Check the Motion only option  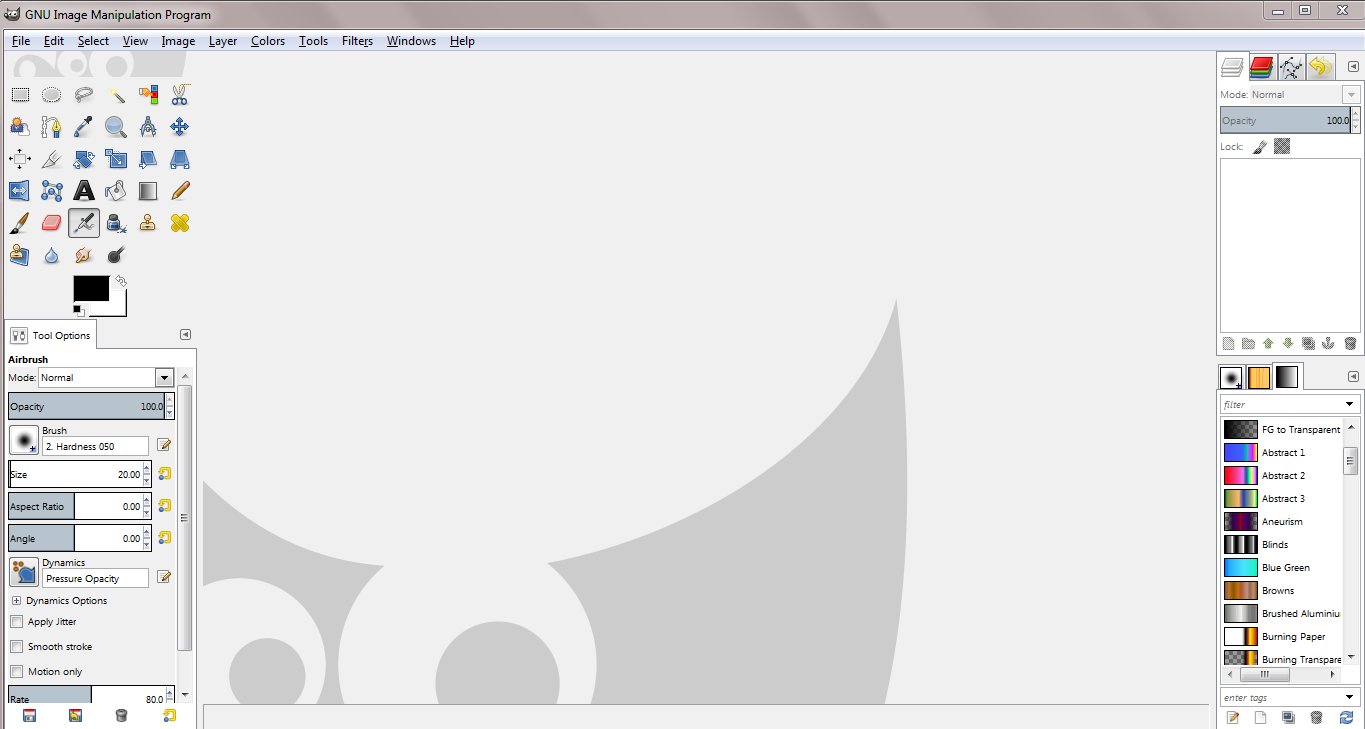[16, 672]
